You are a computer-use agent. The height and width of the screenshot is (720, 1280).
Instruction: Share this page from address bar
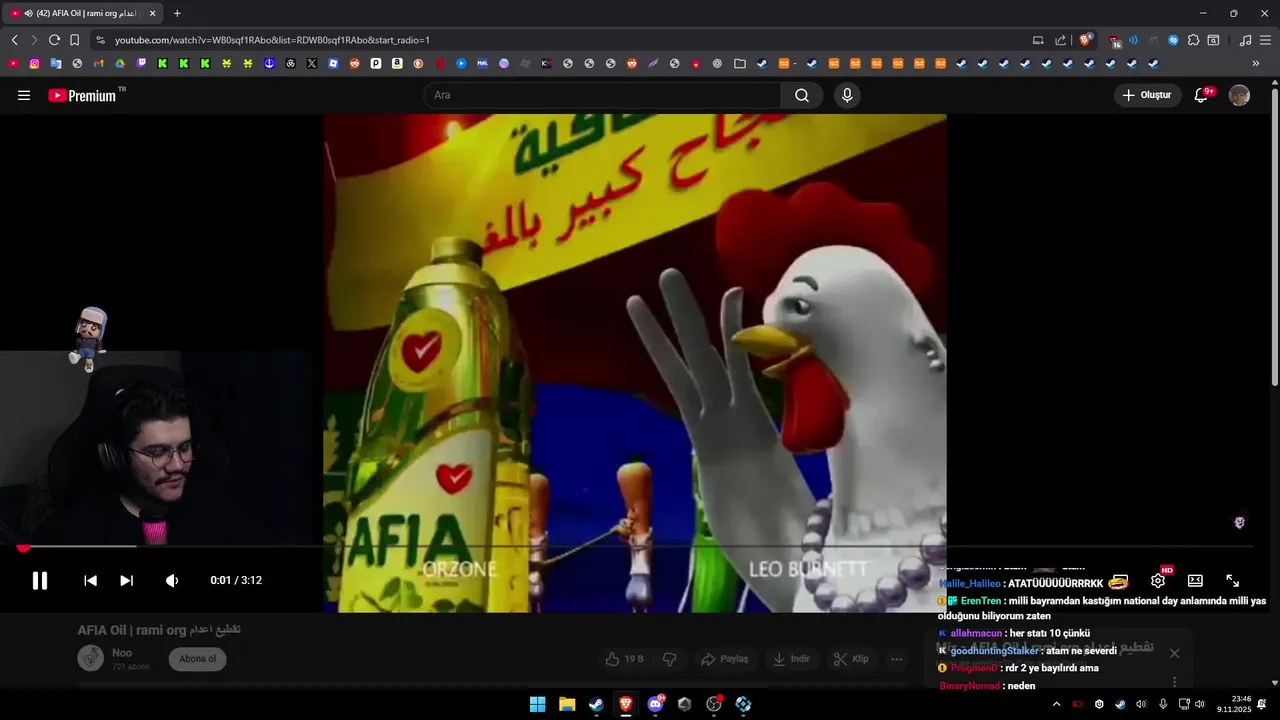pos(1061,40)
